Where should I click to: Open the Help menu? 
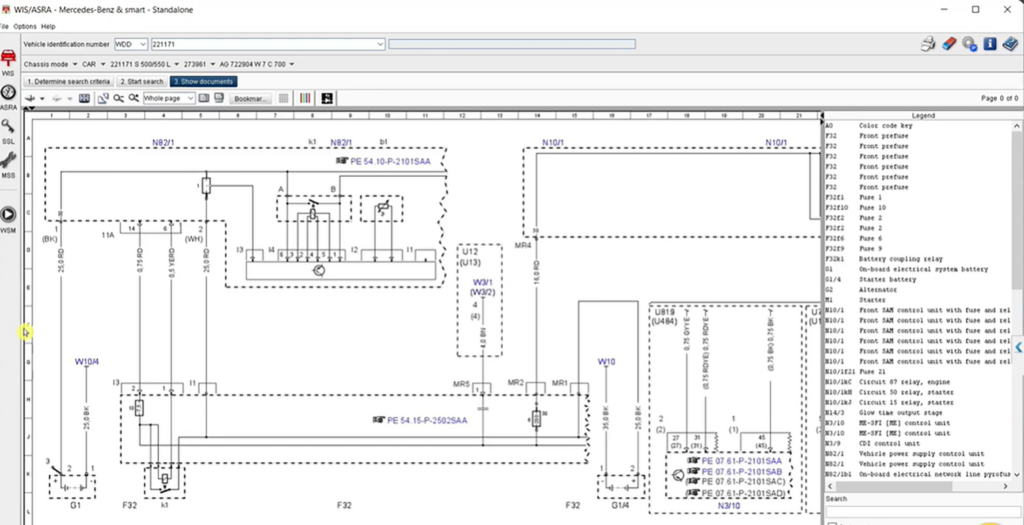tap(48, 27)
